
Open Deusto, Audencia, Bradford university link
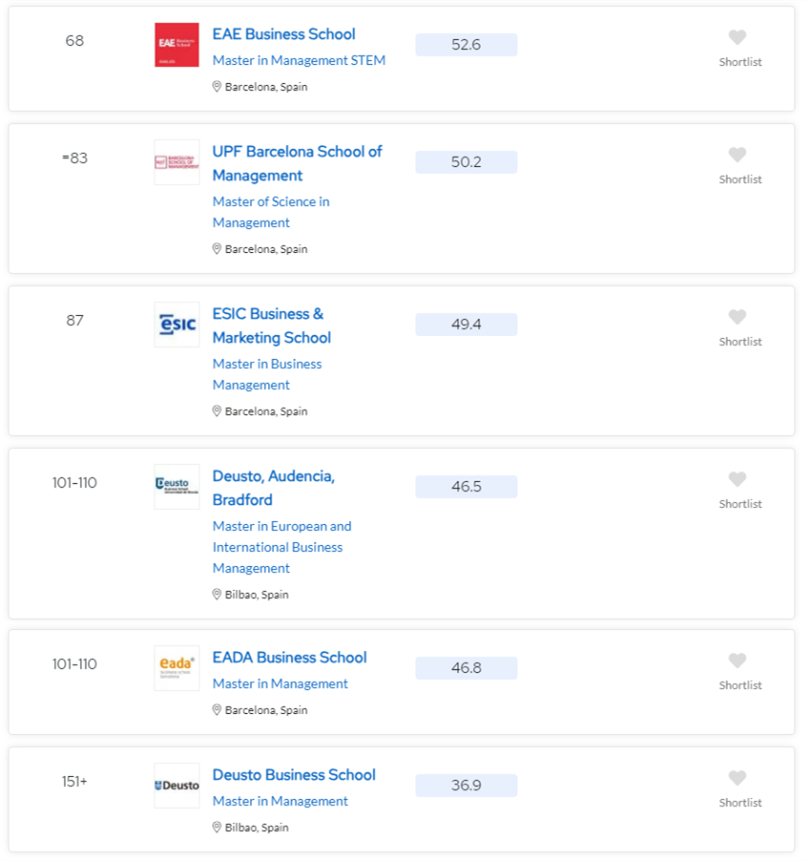[273, 488]
